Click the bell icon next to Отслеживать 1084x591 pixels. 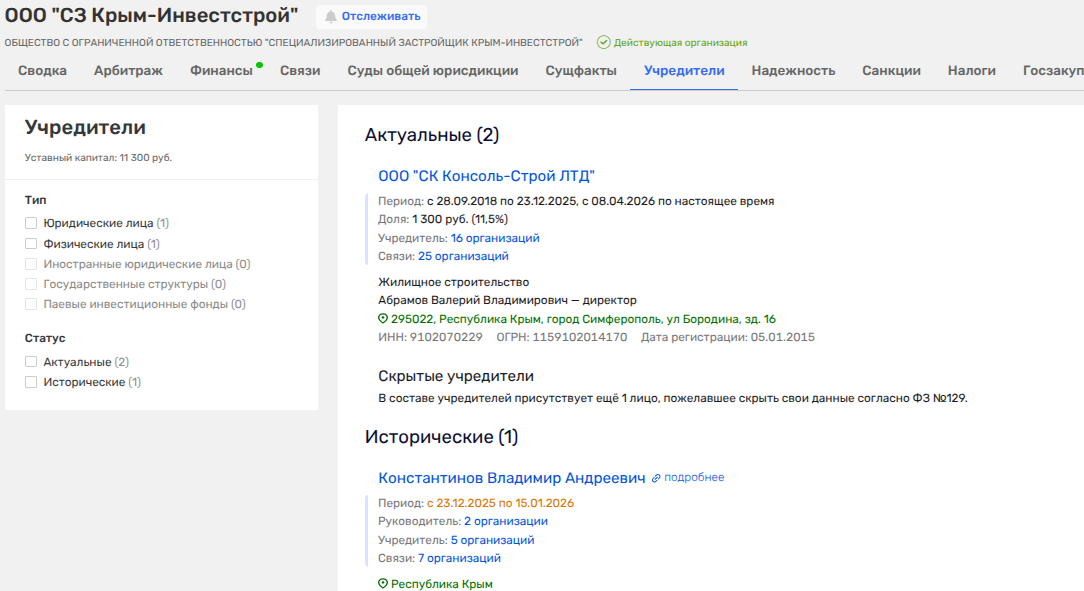point(331,17)
